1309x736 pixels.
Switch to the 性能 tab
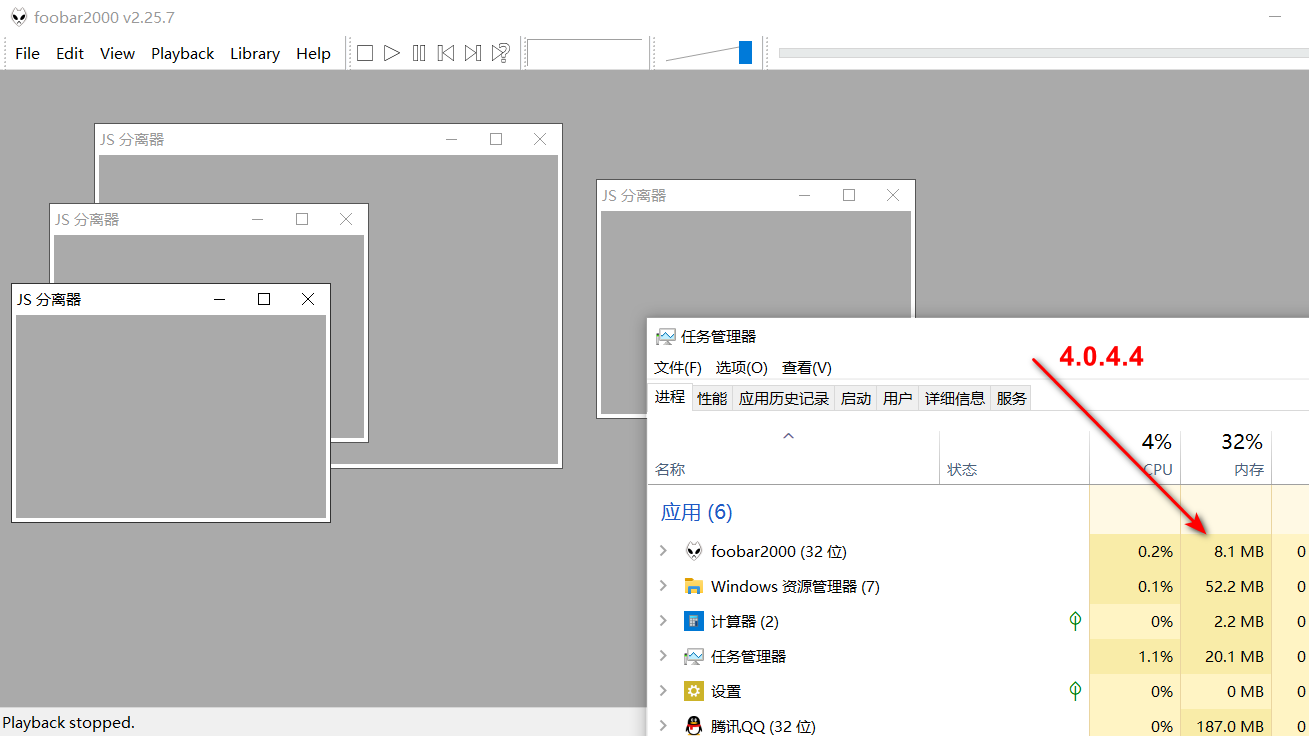(x=712, y=398)
